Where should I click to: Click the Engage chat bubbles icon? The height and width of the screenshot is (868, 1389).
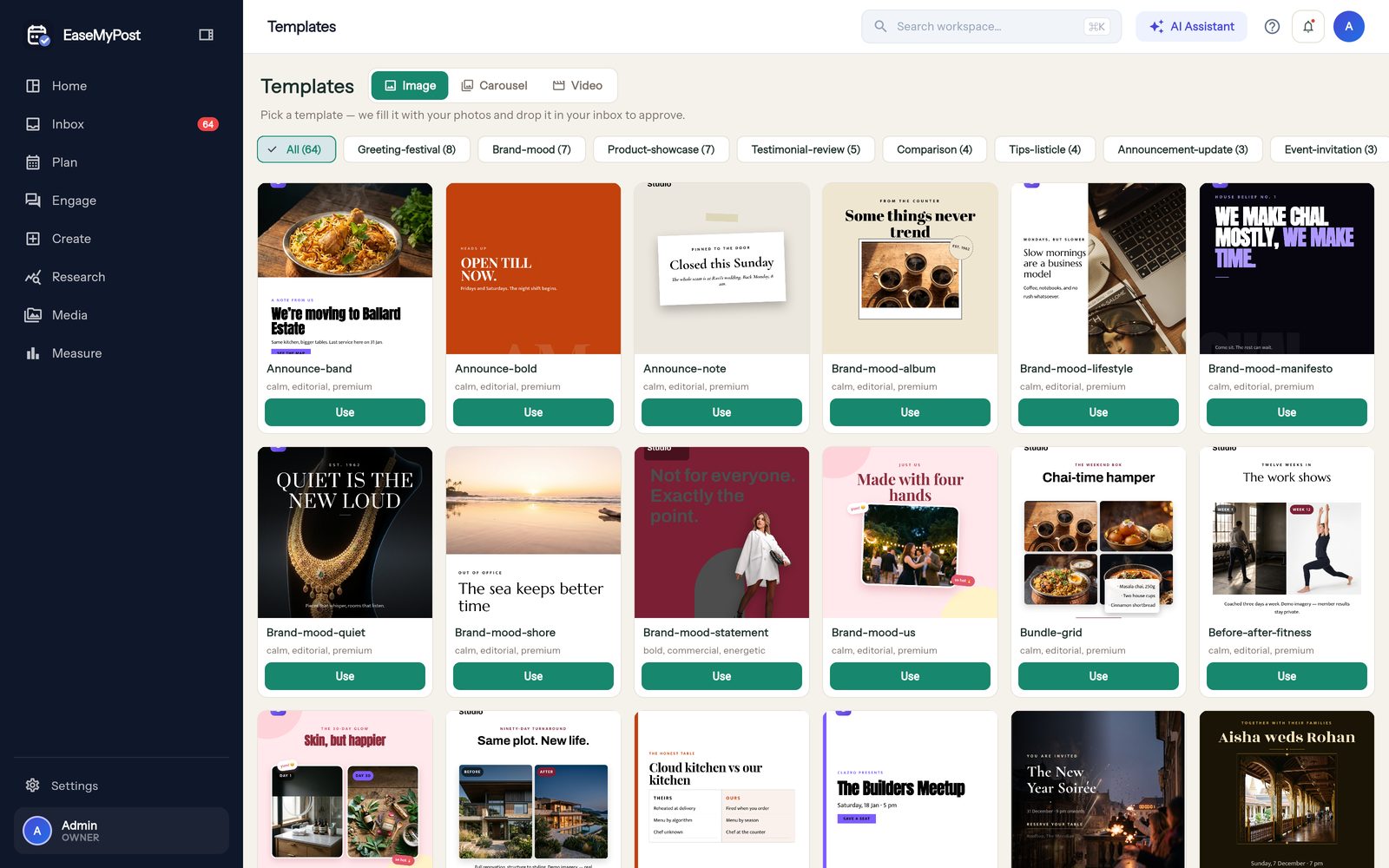33,201
